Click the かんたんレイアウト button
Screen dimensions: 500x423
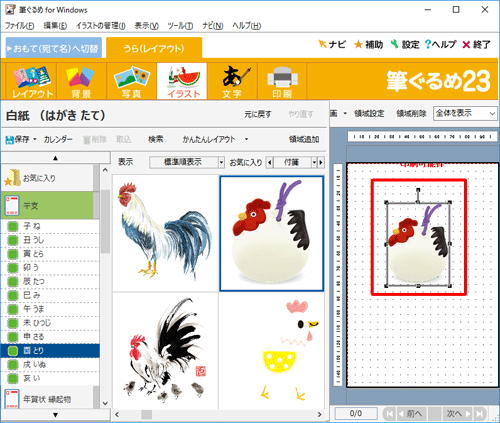(x=209, y=139)
